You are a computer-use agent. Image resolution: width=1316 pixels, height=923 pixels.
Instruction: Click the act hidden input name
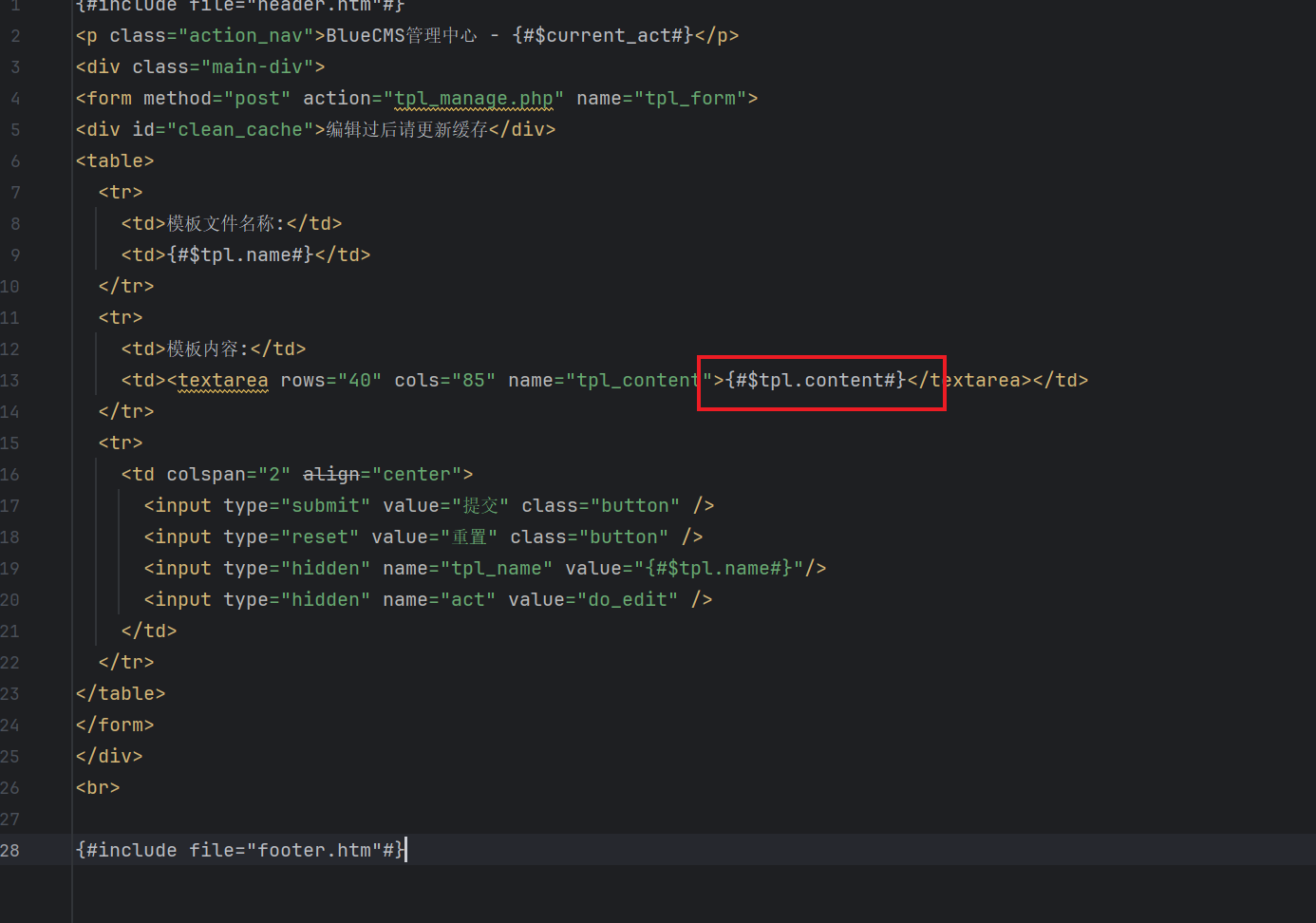468,600
